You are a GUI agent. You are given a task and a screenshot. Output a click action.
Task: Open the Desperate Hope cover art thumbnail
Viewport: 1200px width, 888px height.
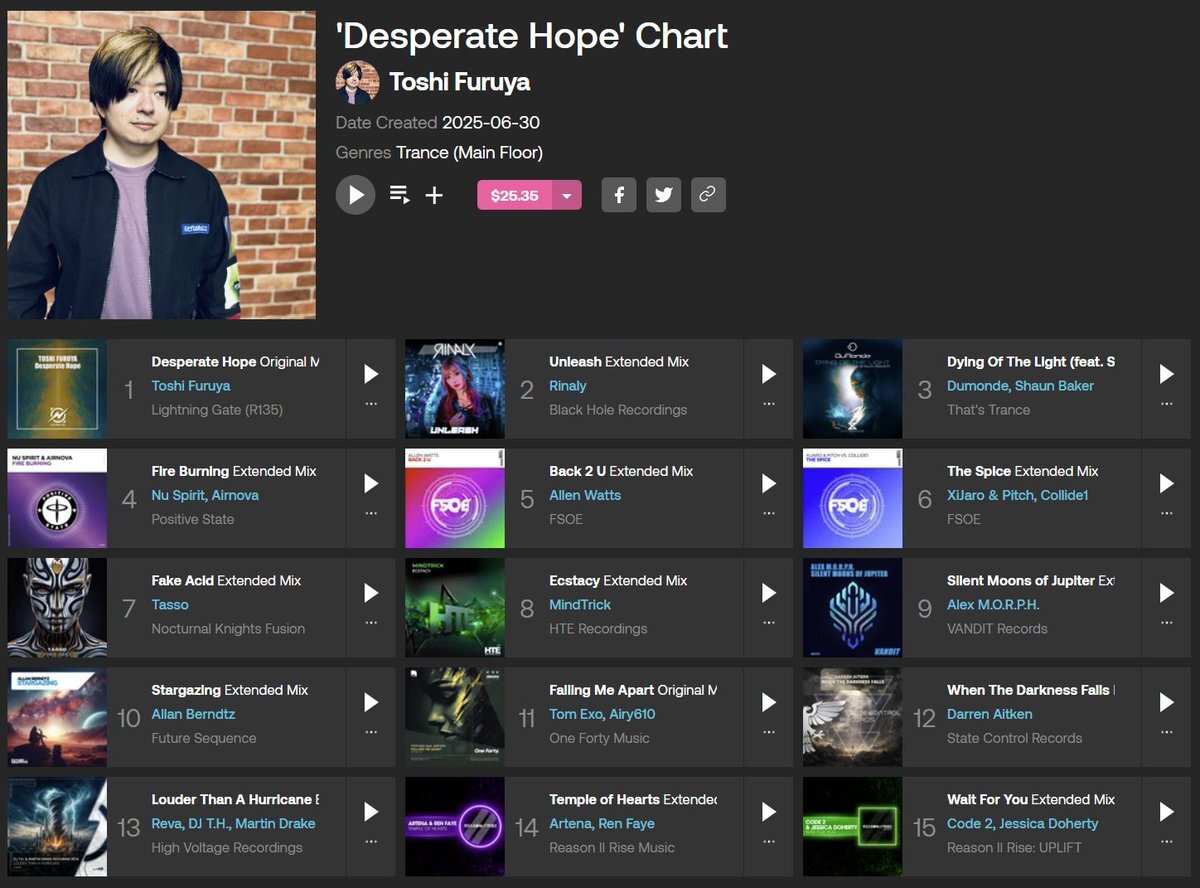tap(57, 389)
